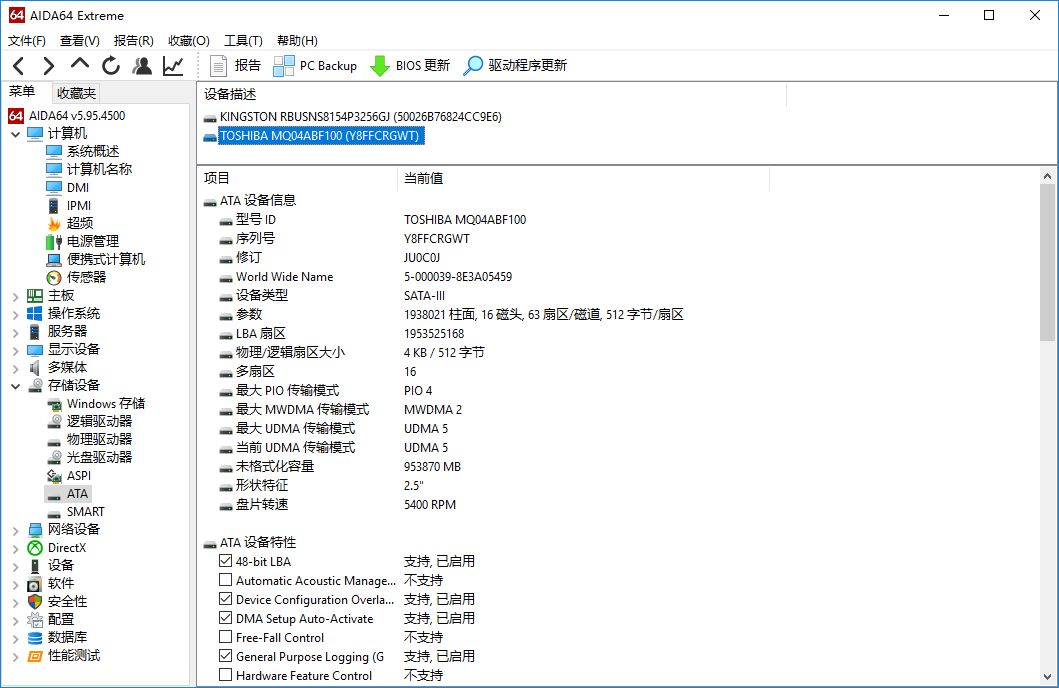Select Windows 存储 under storage
Viewport: 1059px width, 688px height.
[x=96, y=403]
